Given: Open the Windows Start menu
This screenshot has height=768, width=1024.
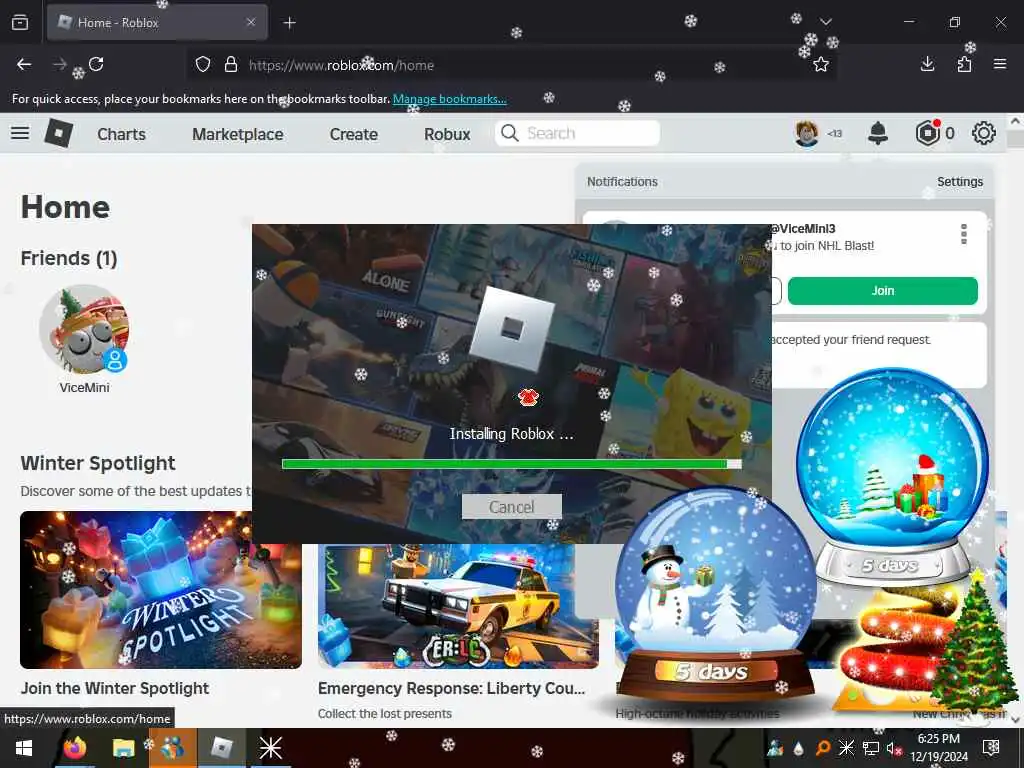Looking at the screenshot, I should pyautogui.click(x=24, y=748).
